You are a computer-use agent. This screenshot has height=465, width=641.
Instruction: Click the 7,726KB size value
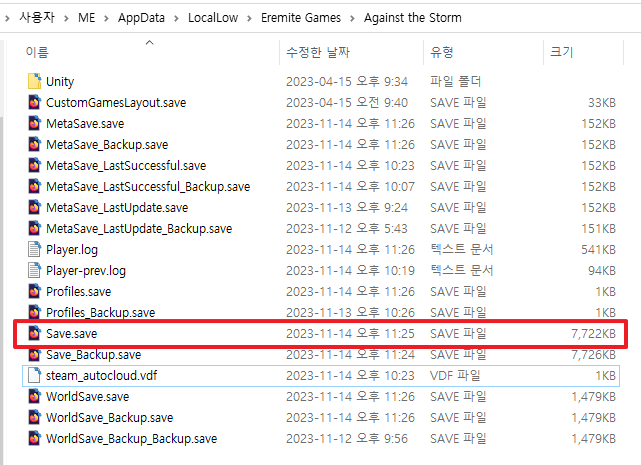594,355
